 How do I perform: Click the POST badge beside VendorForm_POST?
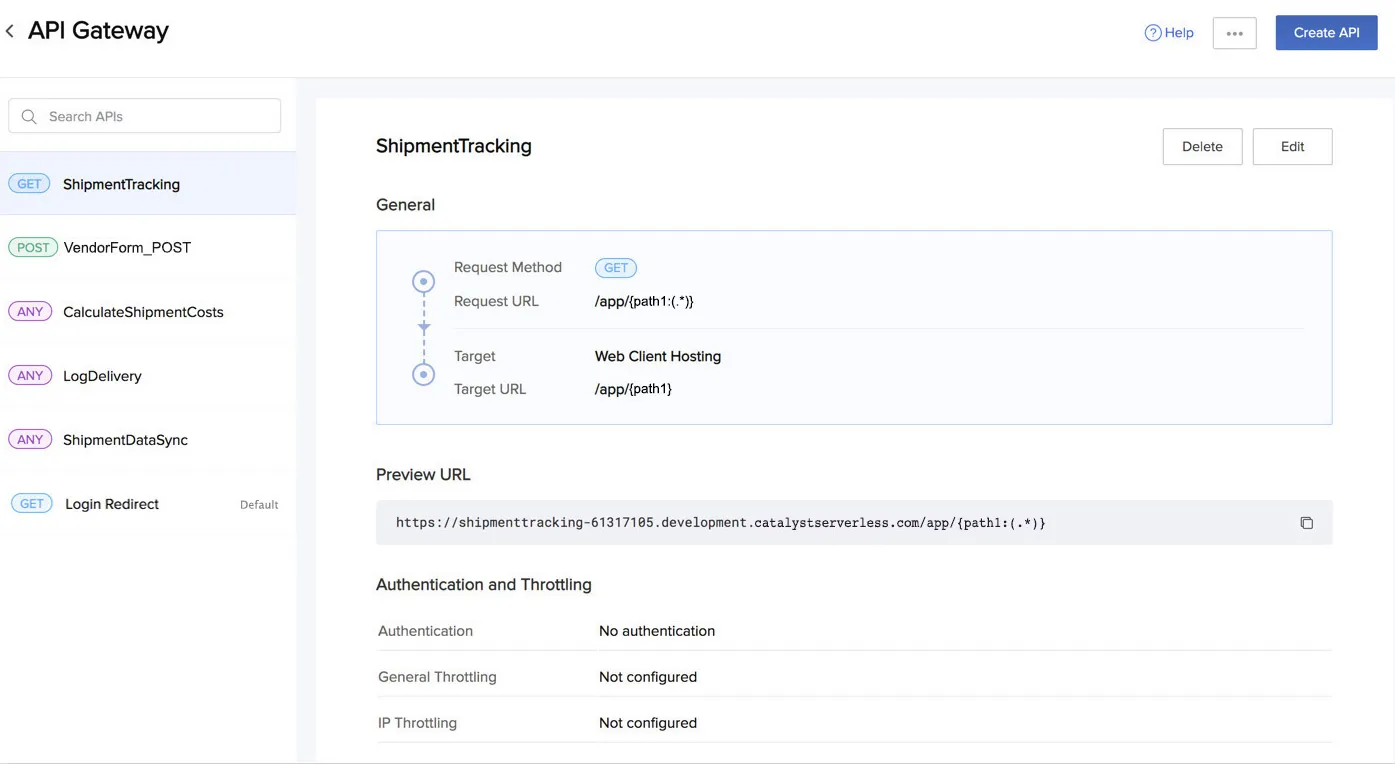click(x=33, y=248)
